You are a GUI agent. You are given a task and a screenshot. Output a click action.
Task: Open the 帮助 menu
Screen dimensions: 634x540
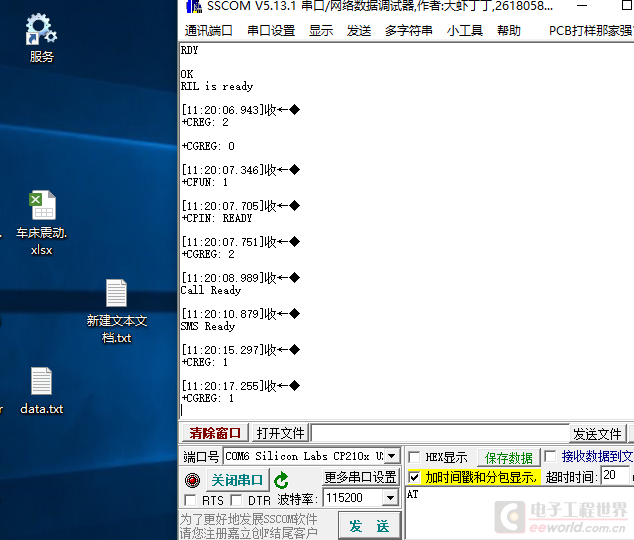(x=509, y=30)
